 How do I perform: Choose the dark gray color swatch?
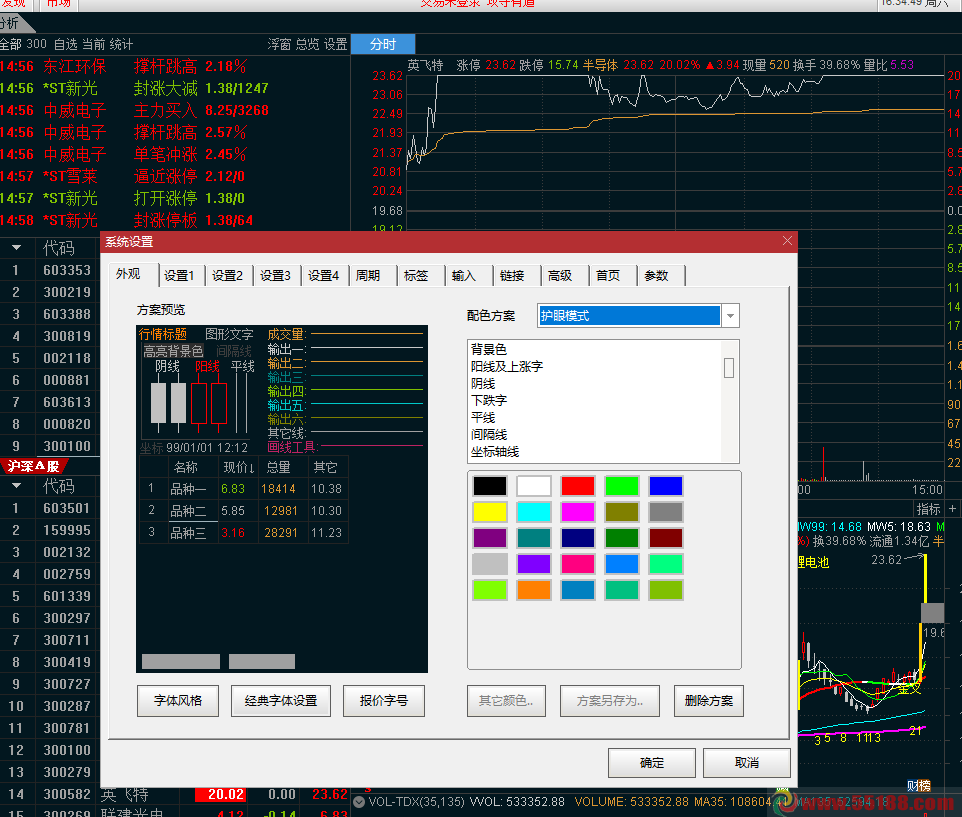666,512
